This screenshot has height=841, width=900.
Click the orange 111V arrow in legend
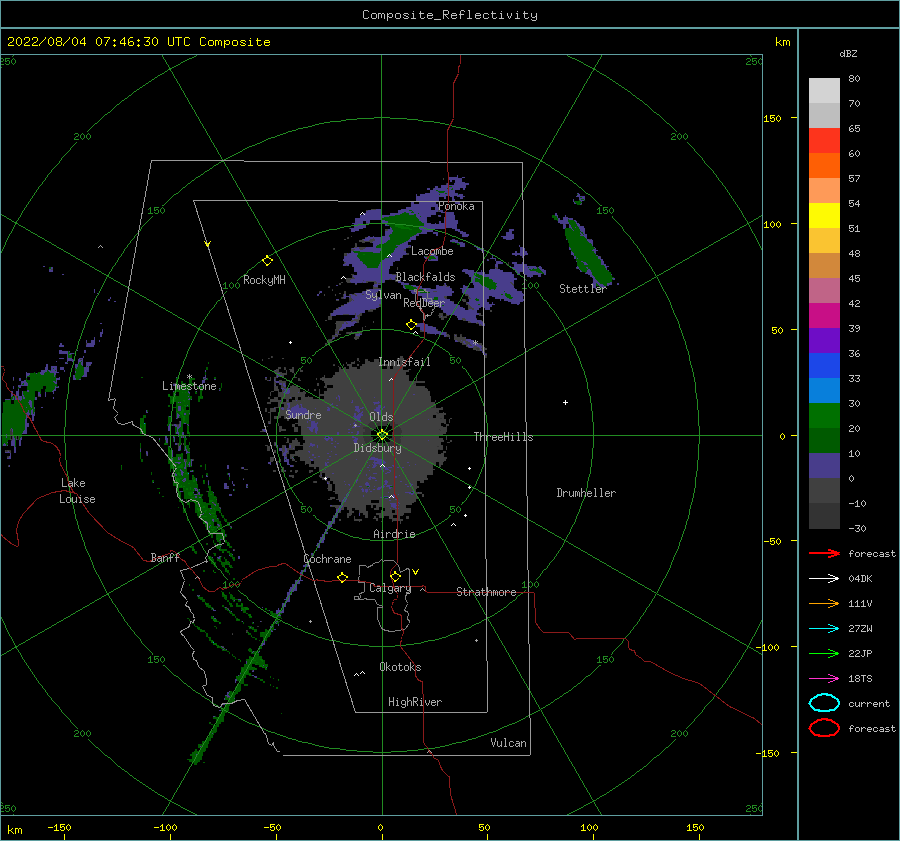[x=824, y=603]
